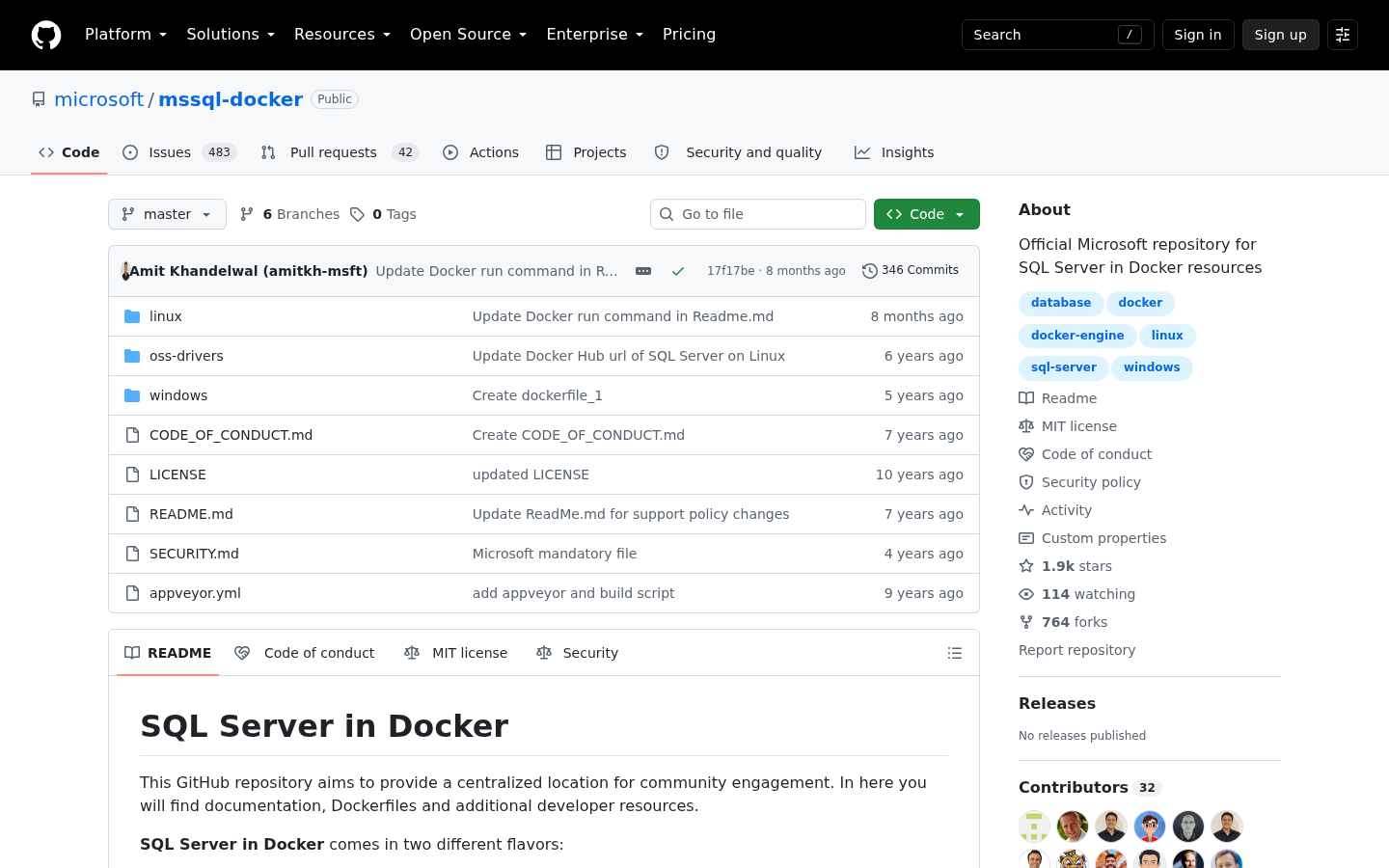Open the master branch selector
The image size is (1389, 868).
click(167, 214)
